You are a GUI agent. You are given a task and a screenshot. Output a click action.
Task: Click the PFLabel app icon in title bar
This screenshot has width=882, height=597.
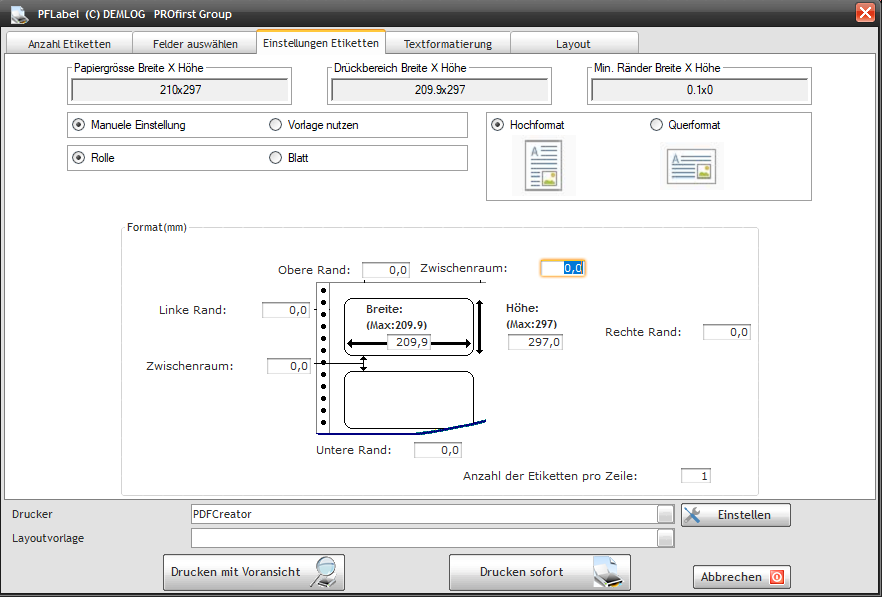pyautogui.click(x=19, y=14)
